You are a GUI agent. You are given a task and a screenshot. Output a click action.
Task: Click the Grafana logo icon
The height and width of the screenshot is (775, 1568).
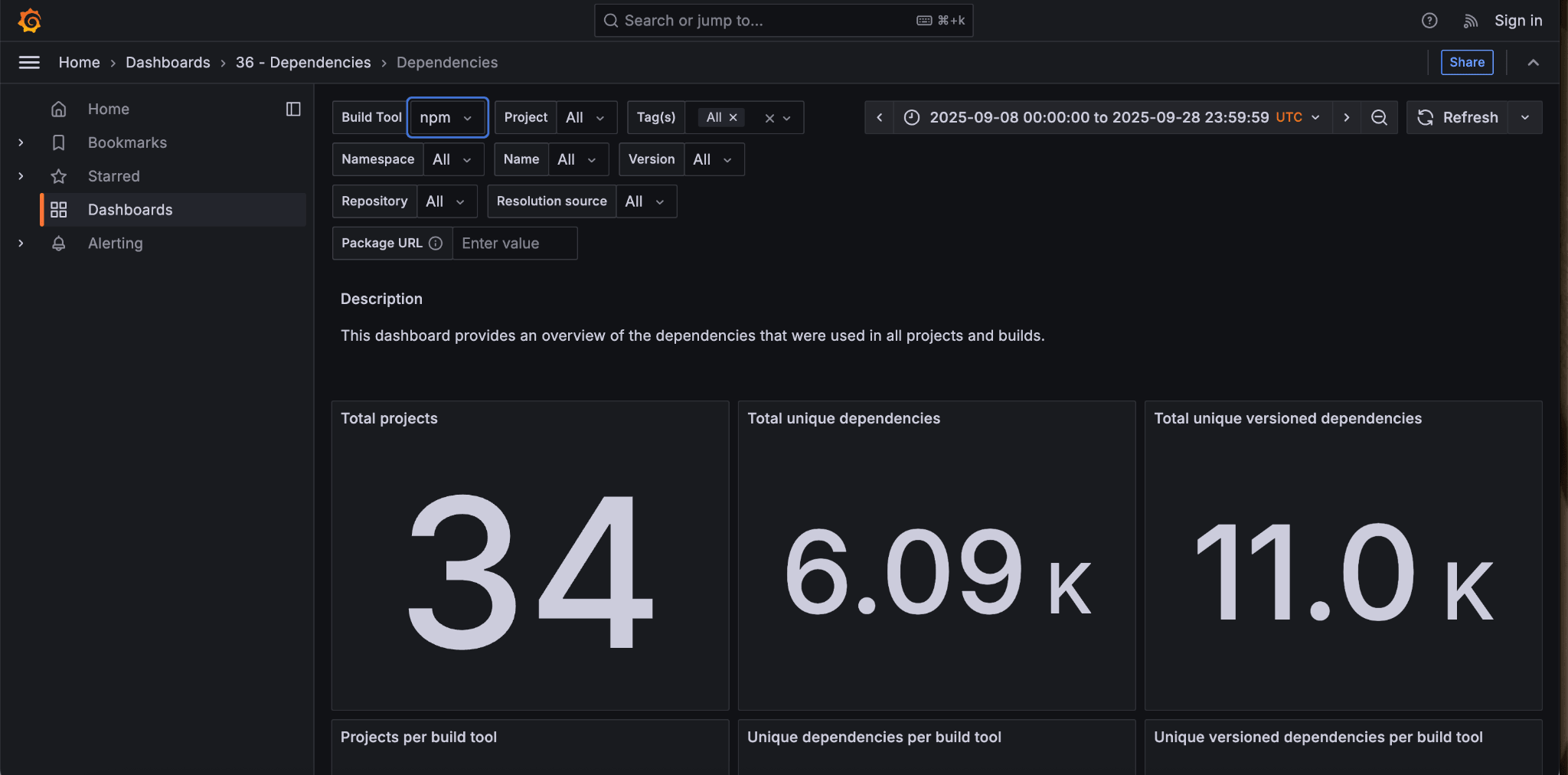(x=30, y=21)
